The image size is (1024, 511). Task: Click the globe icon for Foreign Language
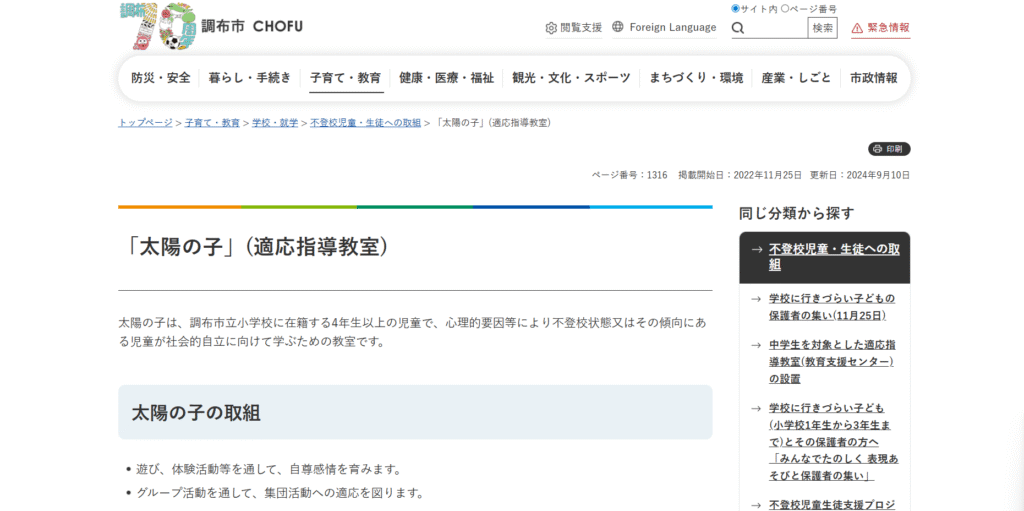(618, 27)
